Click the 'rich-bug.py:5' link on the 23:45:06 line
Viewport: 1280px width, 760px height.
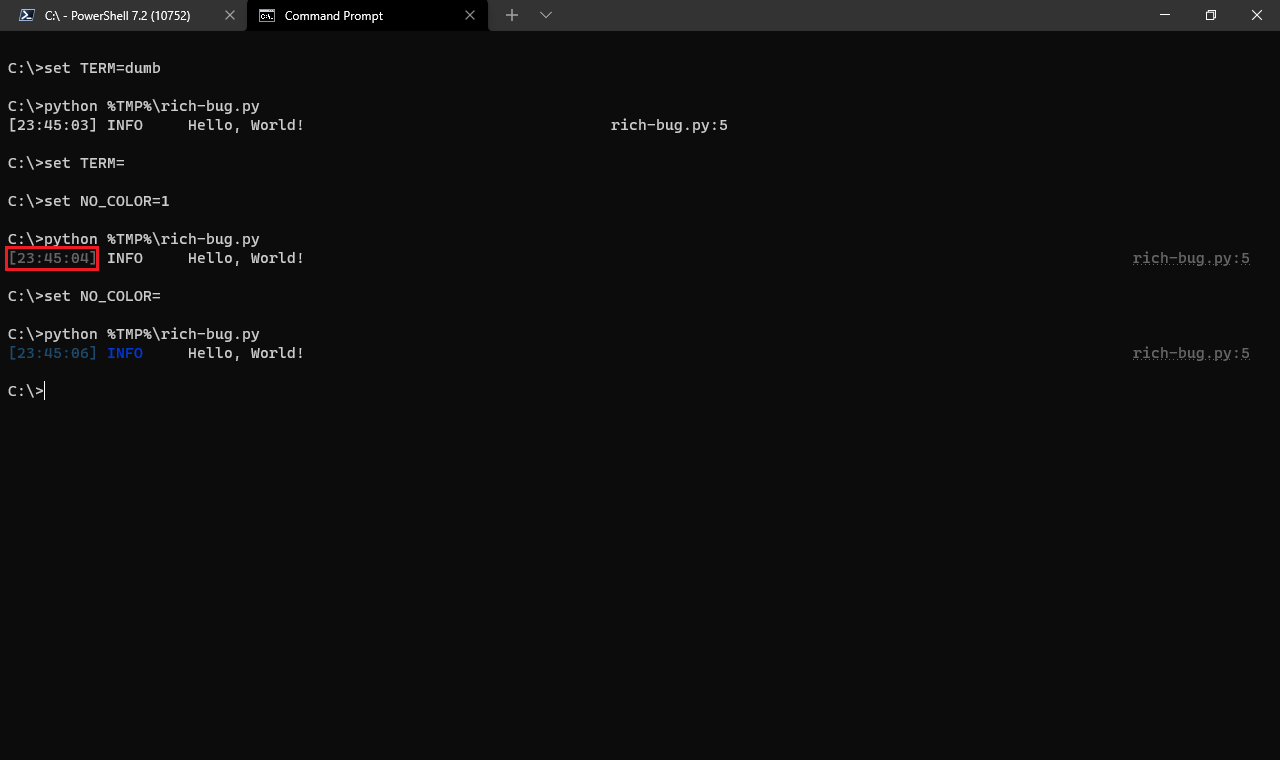click(1191, 353)
